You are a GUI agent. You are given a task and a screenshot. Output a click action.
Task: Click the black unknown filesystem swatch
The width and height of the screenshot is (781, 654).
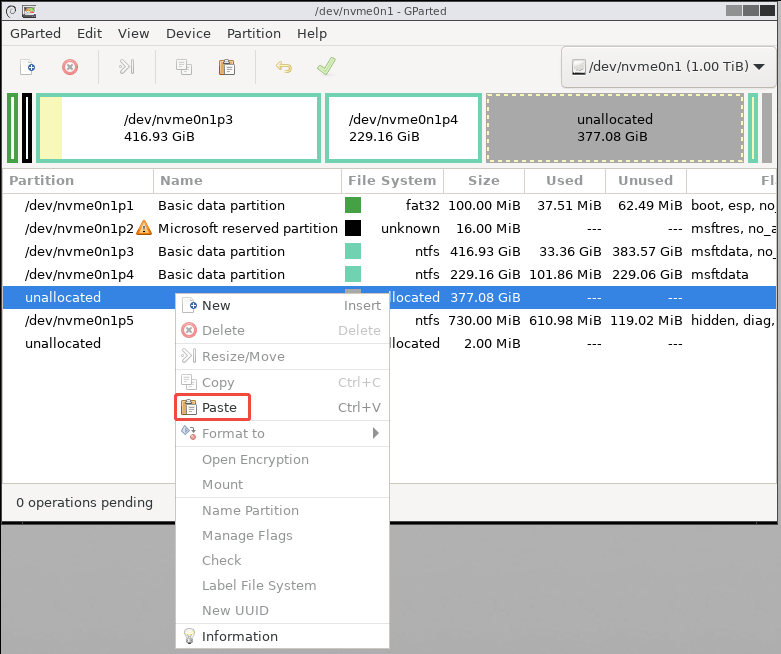[353, 228]
